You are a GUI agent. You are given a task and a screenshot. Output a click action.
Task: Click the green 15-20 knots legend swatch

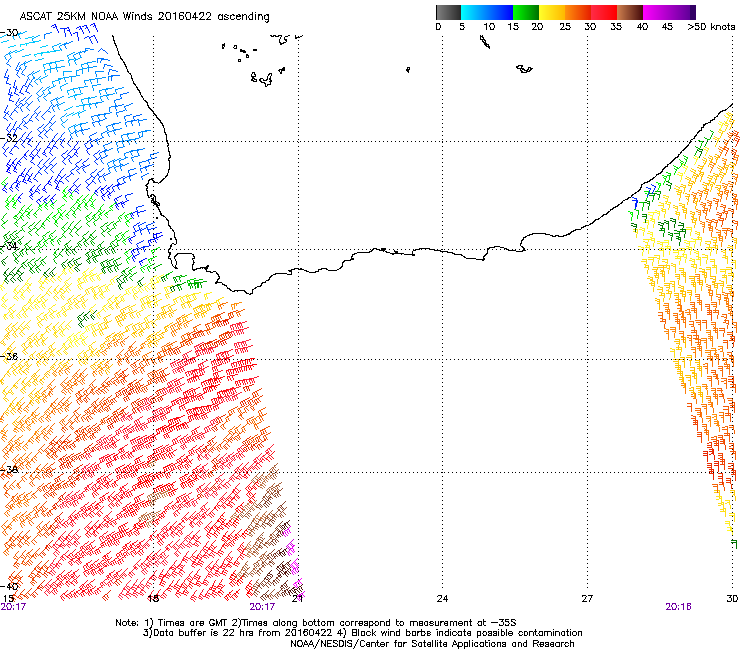pyautogui.click(x=526, y=12)
